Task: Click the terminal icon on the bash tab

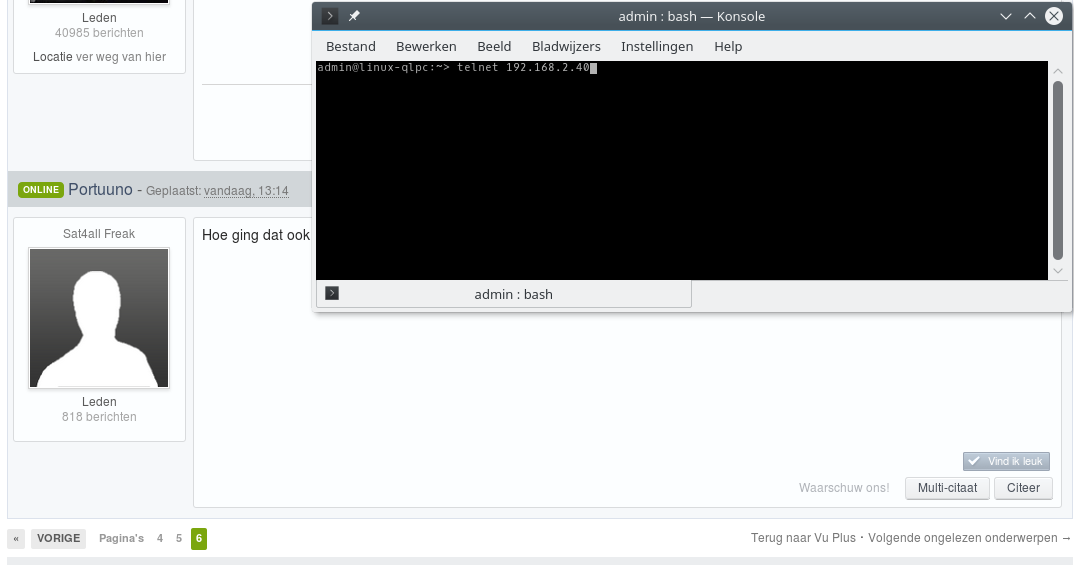Action: pyautogui.click(x=332, y=293)
